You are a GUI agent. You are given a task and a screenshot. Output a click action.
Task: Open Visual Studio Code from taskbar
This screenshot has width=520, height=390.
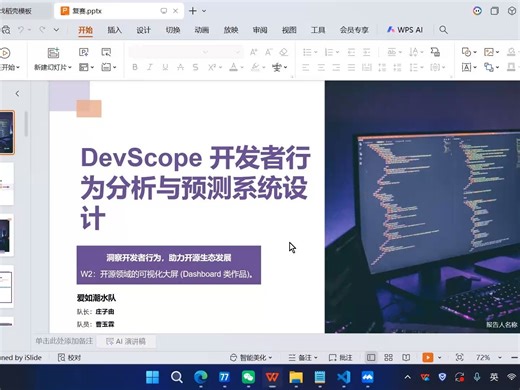click(x=344, y=377)
